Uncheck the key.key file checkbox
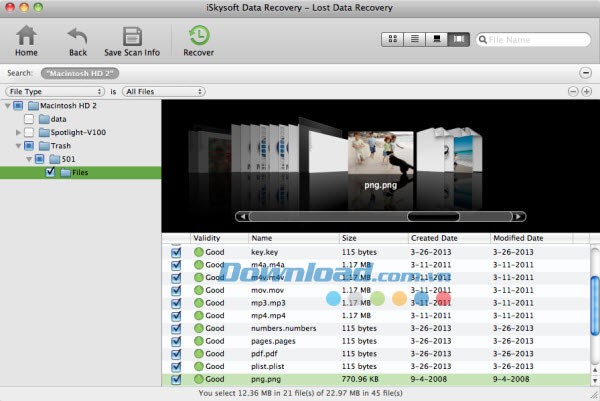The image size is (600, 401). [176, 253]
